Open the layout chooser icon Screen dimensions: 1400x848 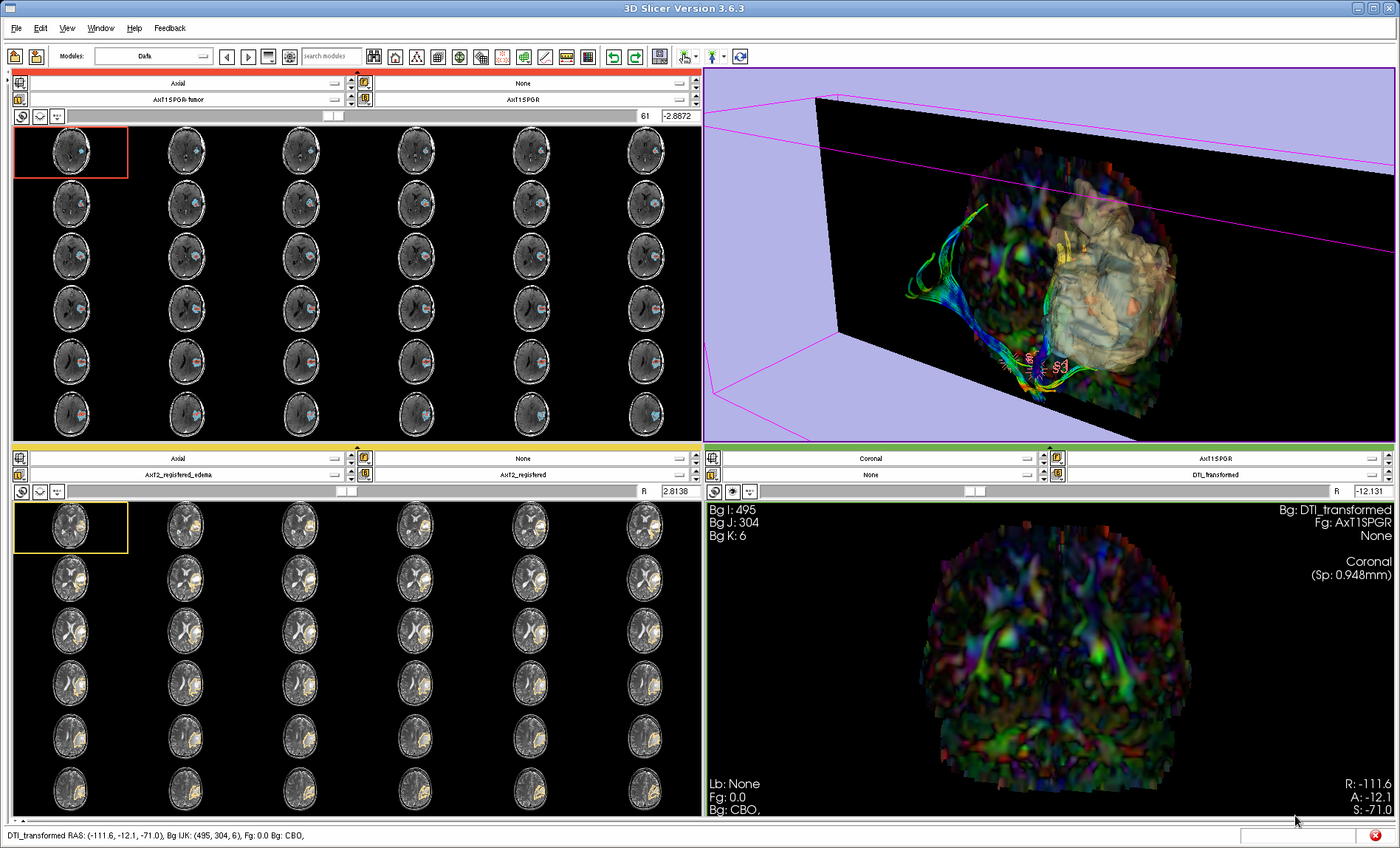click(x=660, y=57)
